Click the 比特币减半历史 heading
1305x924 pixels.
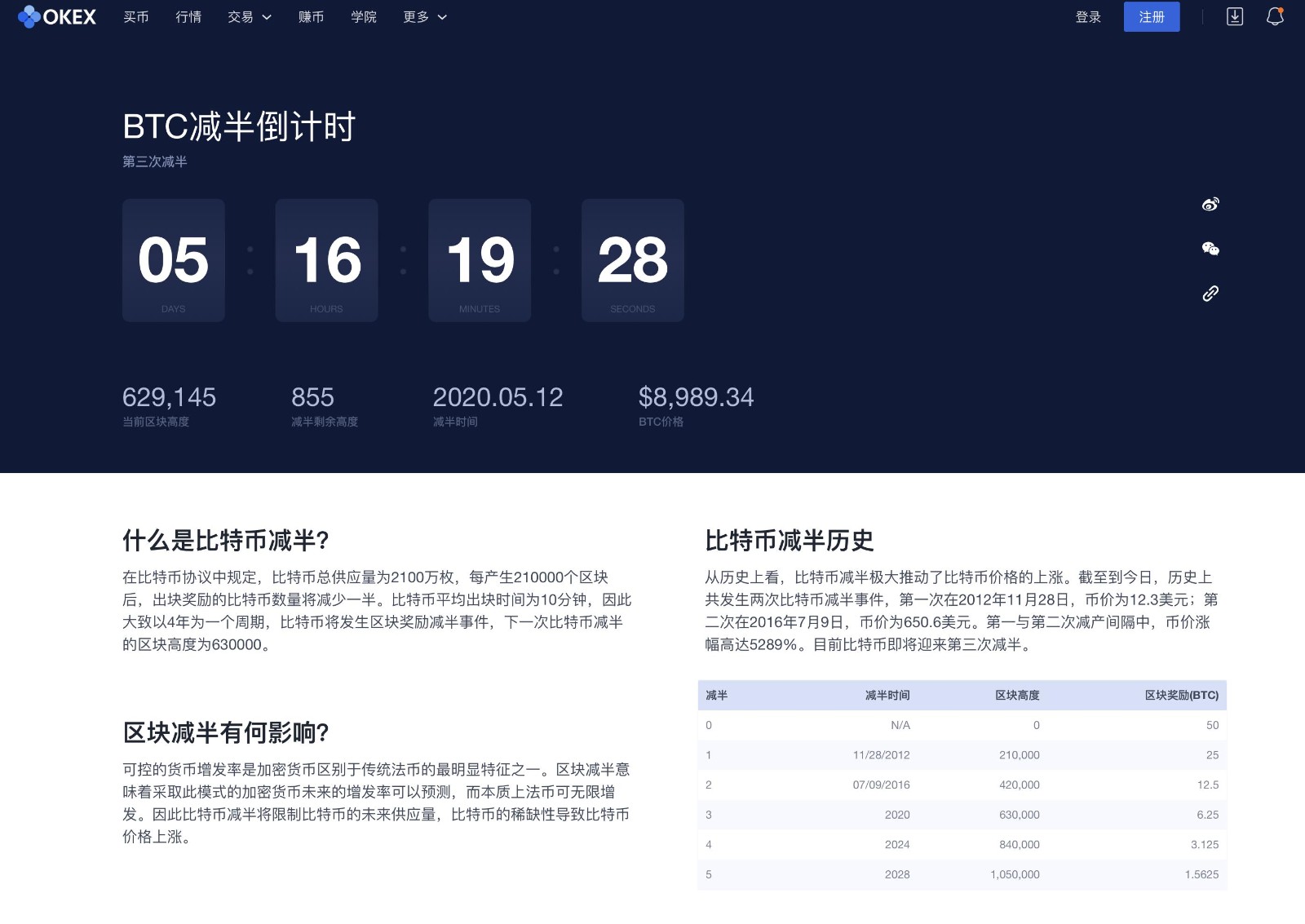[x=790, y=540]
